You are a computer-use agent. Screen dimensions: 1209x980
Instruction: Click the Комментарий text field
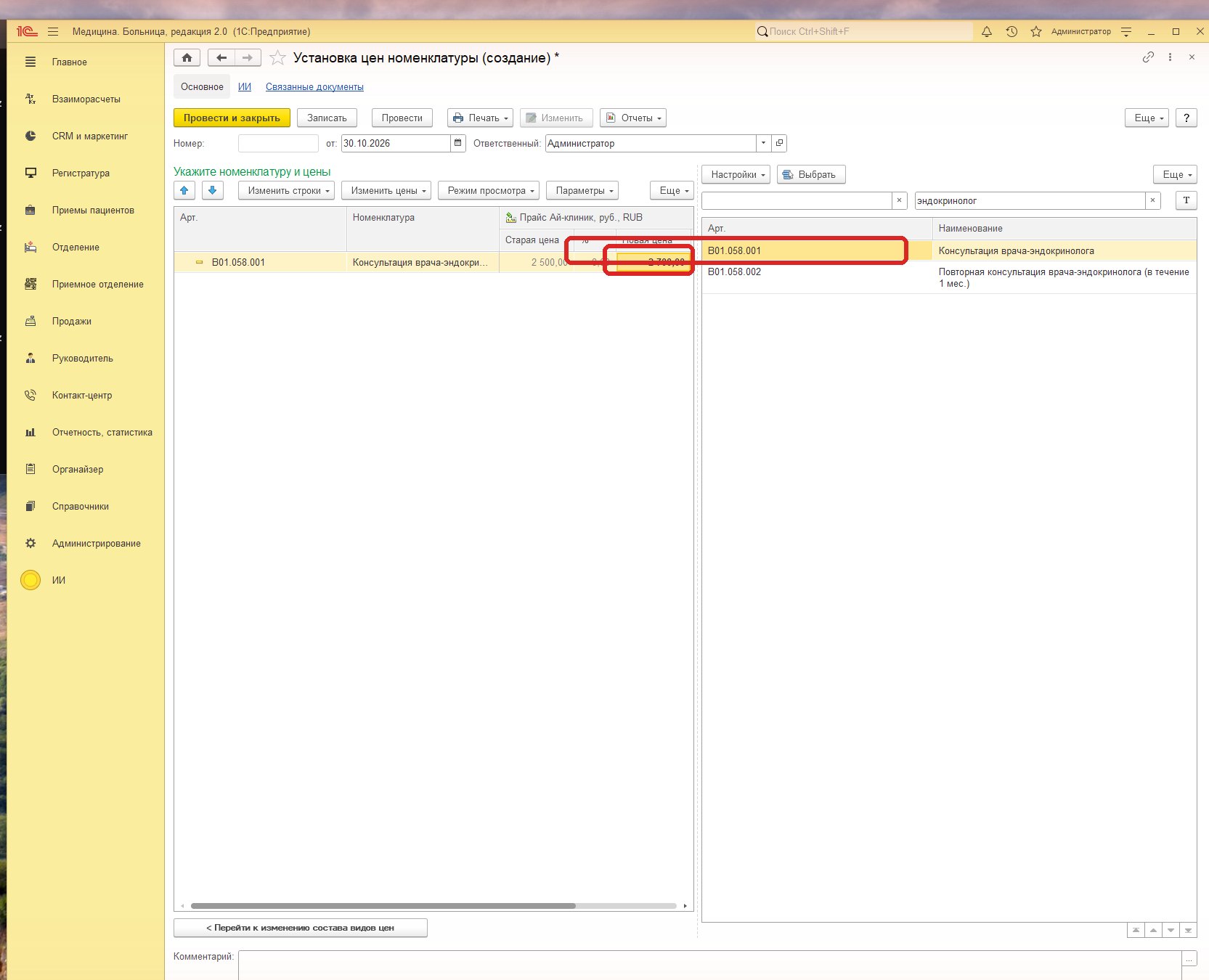(709, 965)
